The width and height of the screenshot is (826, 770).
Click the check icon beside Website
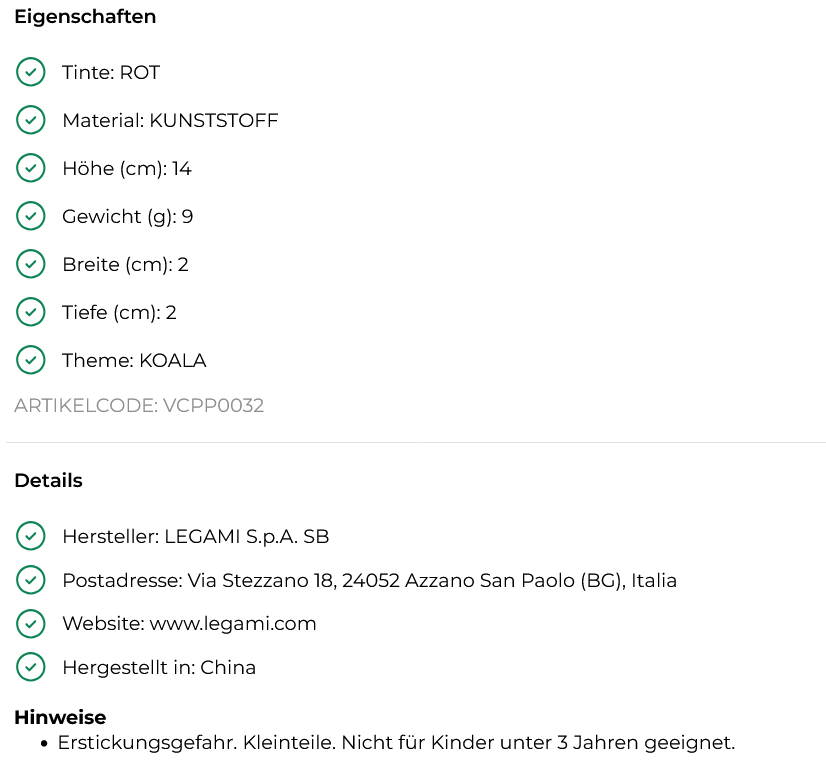[x=31, y=623]
